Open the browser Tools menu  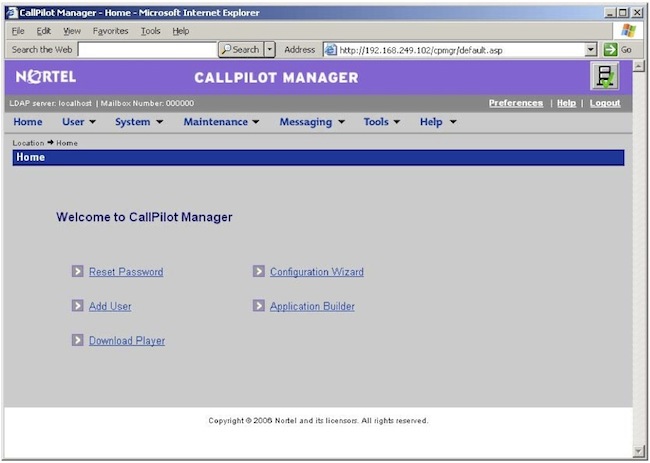[x=150, y=31]
